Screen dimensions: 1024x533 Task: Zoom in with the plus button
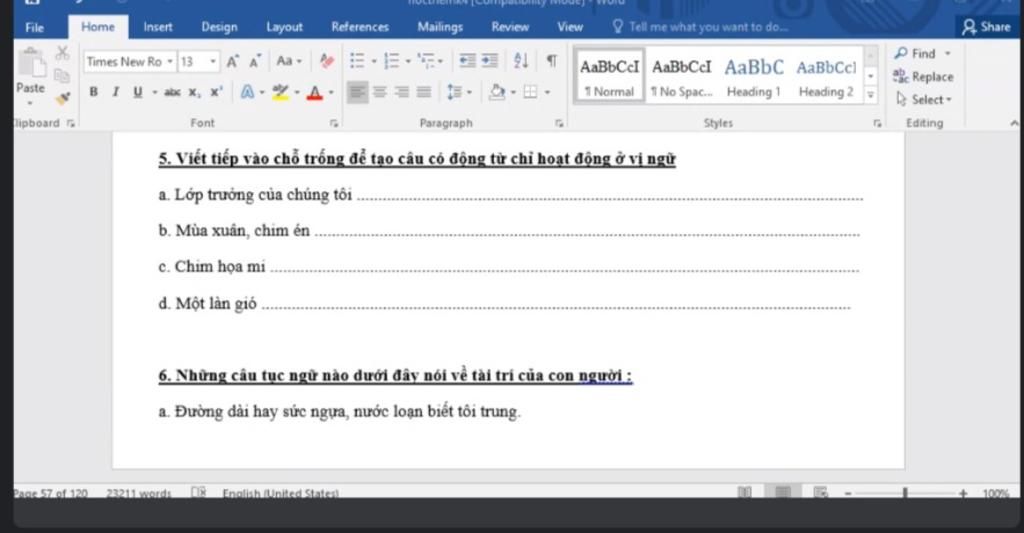[963, 493]
